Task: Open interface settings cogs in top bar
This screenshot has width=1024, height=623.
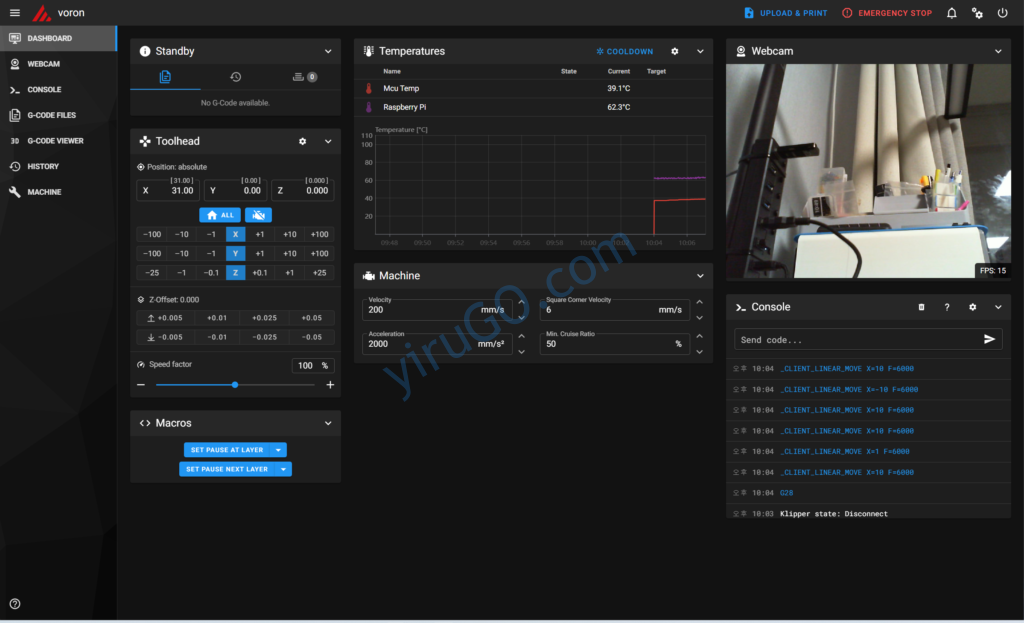Action: (977, 13)
